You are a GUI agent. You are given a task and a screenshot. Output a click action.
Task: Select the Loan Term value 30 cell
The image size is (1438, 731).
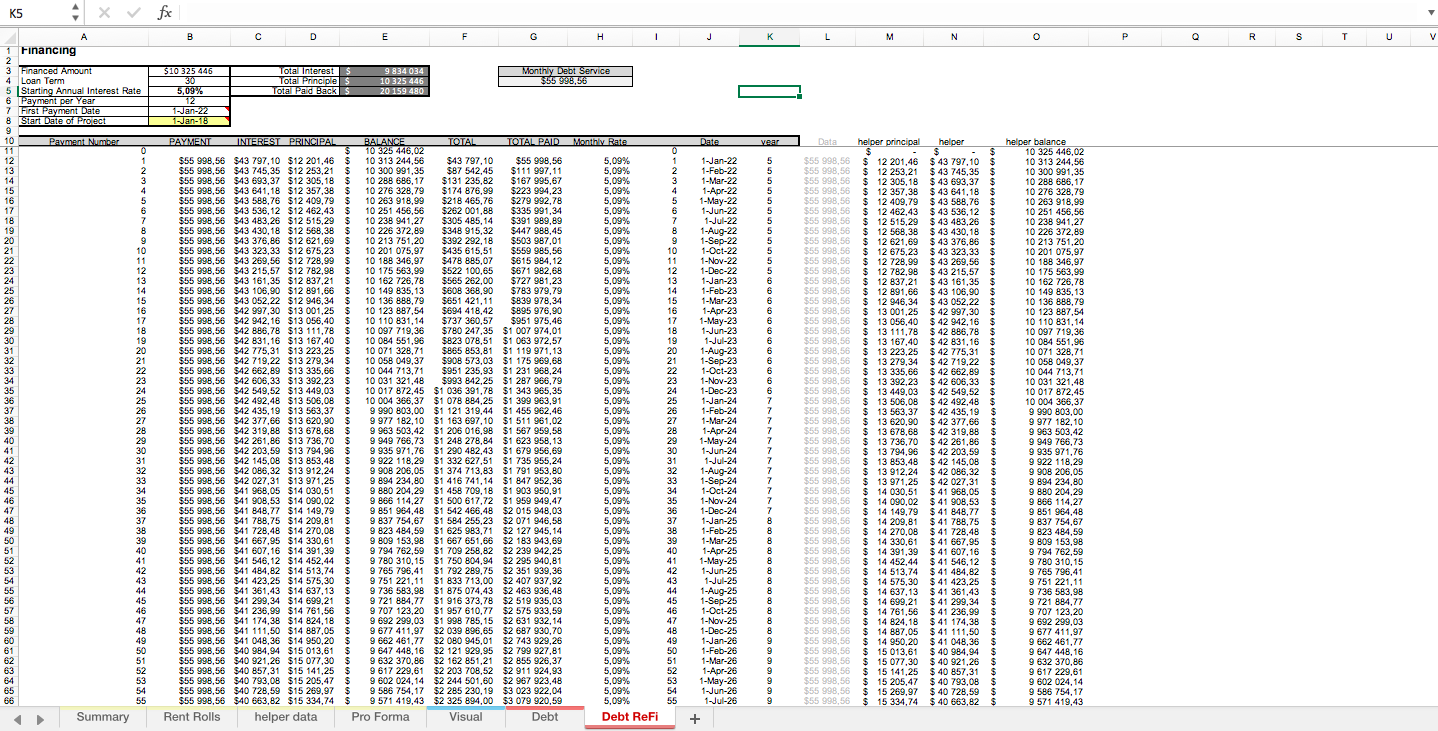click(x=190, y=81)
